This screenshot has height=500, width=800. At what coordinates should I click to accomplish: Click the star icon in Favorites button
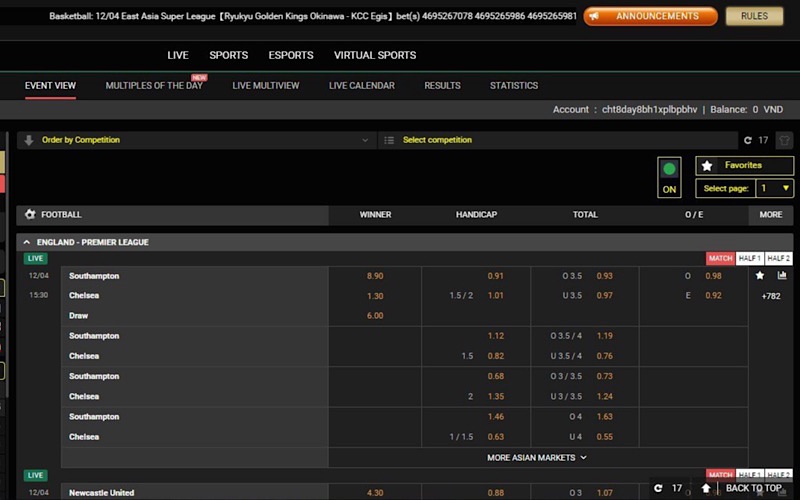pos(707,166)
